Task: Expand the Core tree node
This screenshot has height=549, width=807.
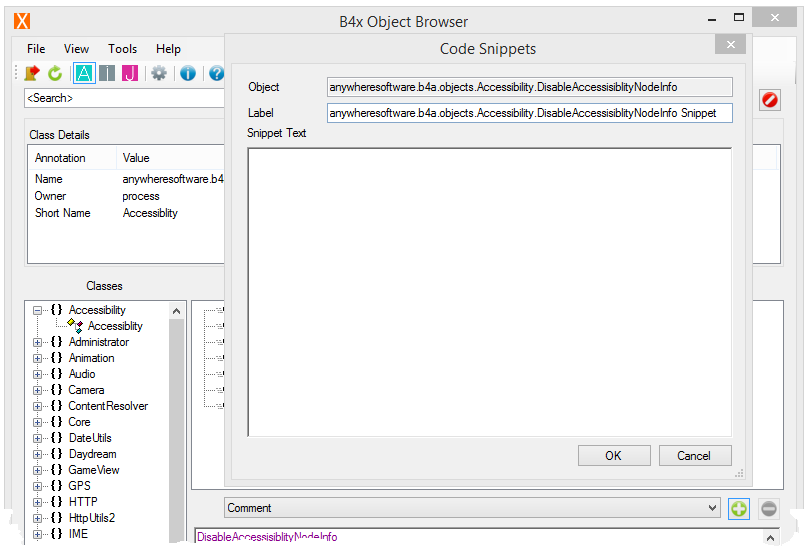Action: point(37,422)
